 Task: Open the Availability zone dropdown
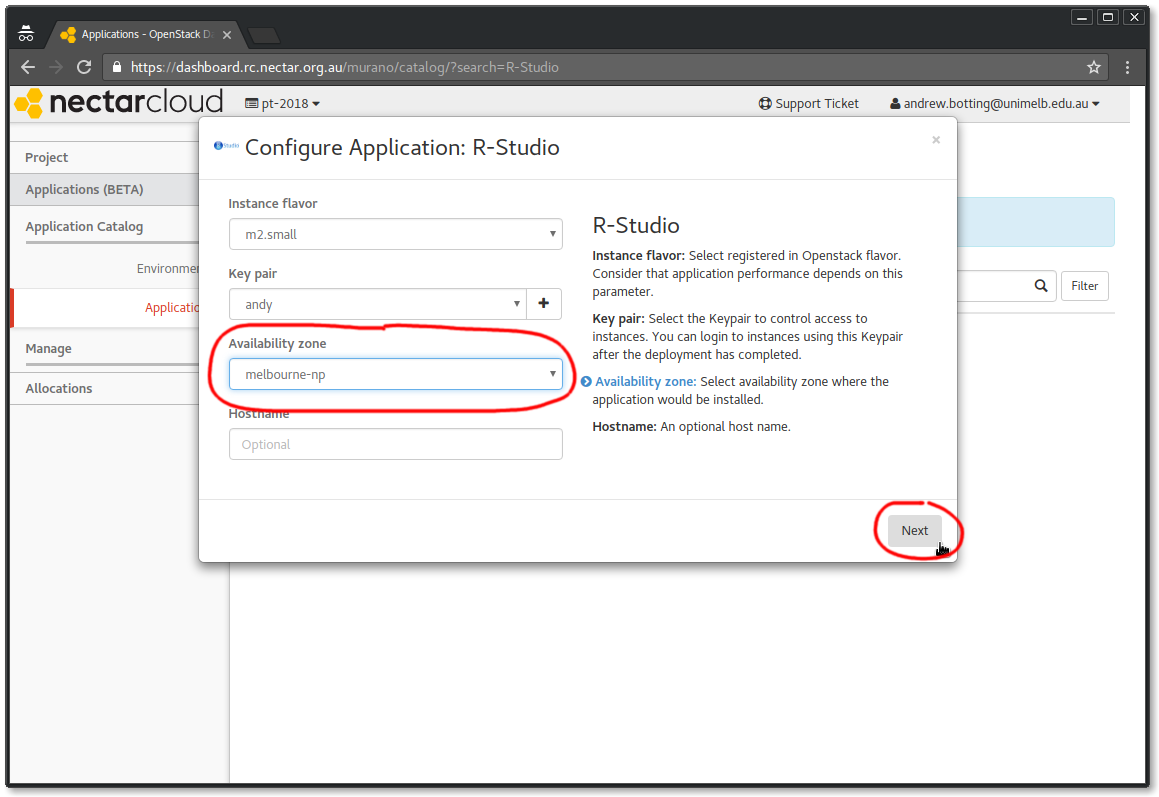[x=395, y=373]
